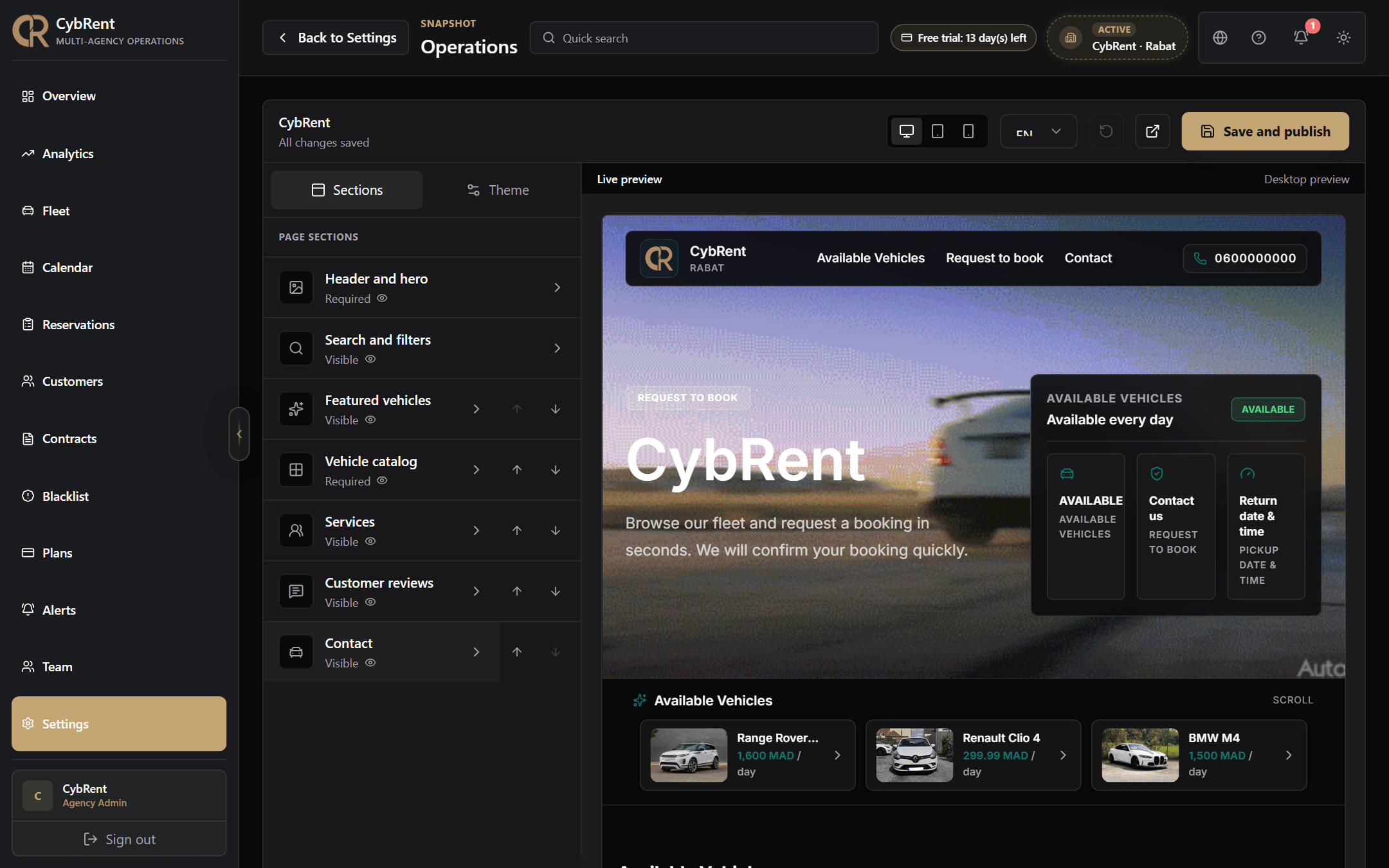
Task: Expand Vehicle catalog section chevron
Action: coord(476,470)
